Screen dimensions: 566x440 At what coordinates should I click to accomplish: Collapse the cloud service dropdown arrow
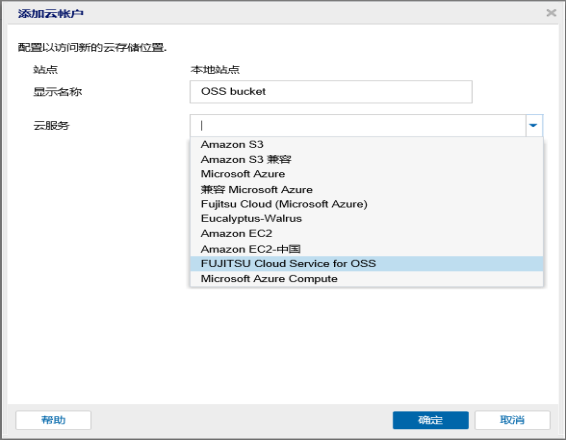(534, 125)
